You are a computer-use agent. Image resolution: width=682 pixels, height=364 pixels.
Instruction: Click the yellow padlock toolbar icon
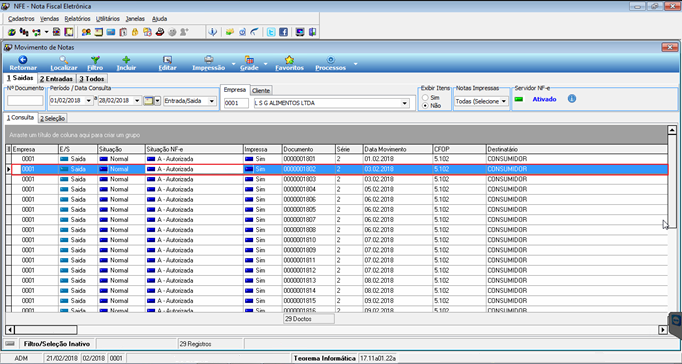(135, 32)
